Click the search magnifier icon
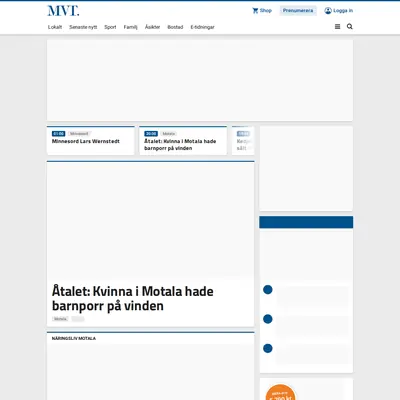400x400 pixels. [x=349, y=26]
